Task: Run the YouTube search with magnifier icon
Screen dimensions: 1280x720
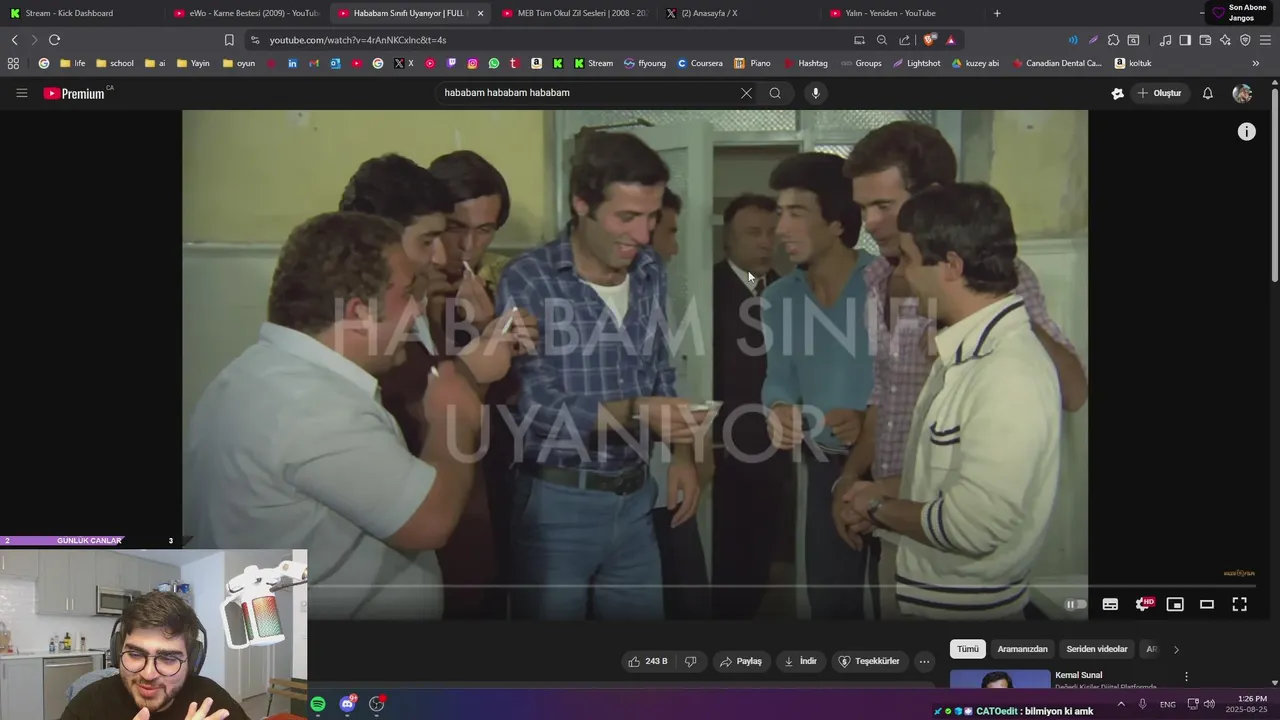Action: (x=775, y=93)
